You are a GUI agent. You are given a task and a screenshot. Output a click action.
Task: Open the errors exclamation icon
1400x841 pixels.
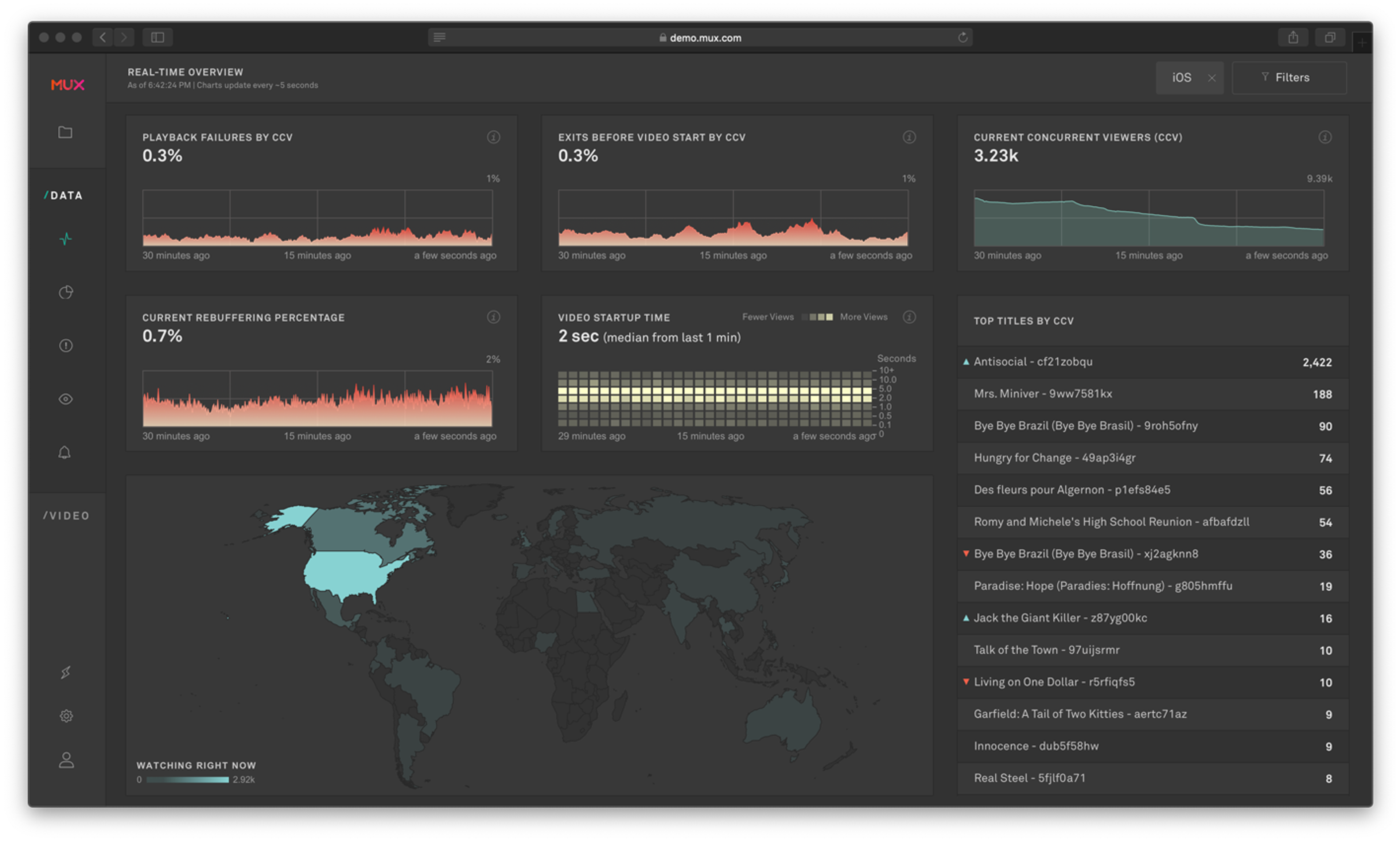[x=66, y=346]
